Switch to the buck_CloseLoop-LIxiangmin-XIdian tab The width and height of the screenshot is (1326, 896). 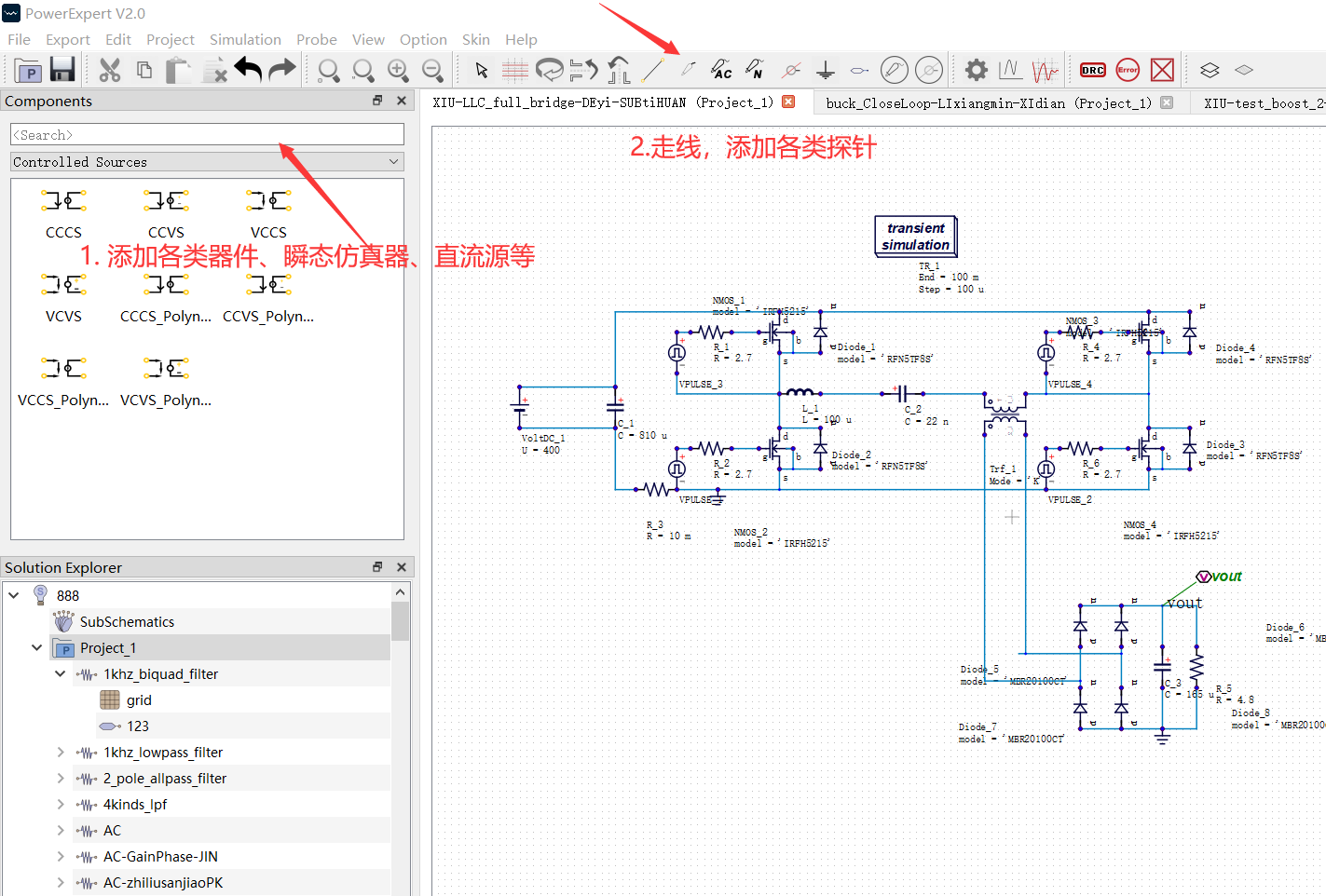click(989, 102)
